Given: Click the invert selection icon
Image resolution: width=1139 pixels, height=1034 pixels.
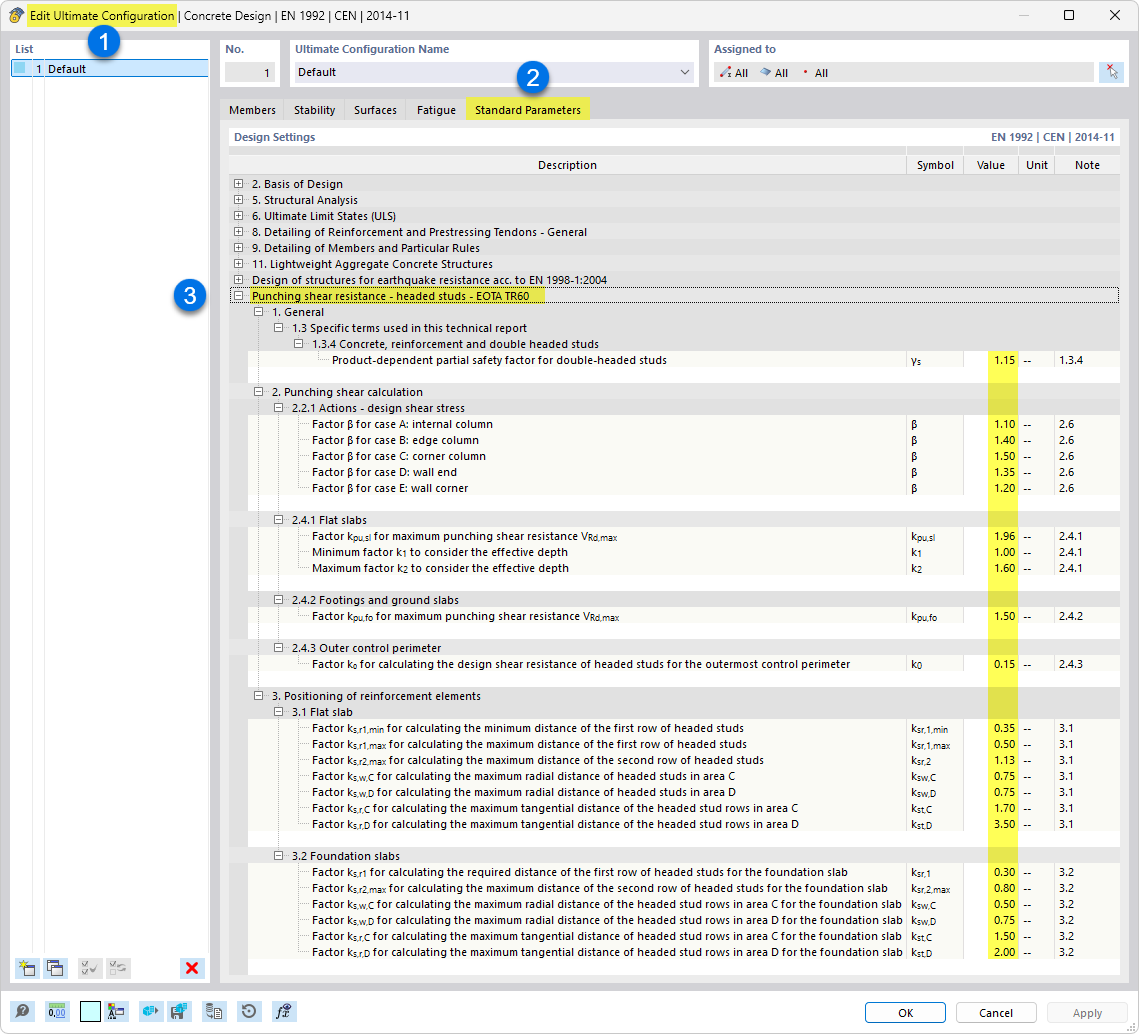Looking at the screenshot, I should (118, 968).
